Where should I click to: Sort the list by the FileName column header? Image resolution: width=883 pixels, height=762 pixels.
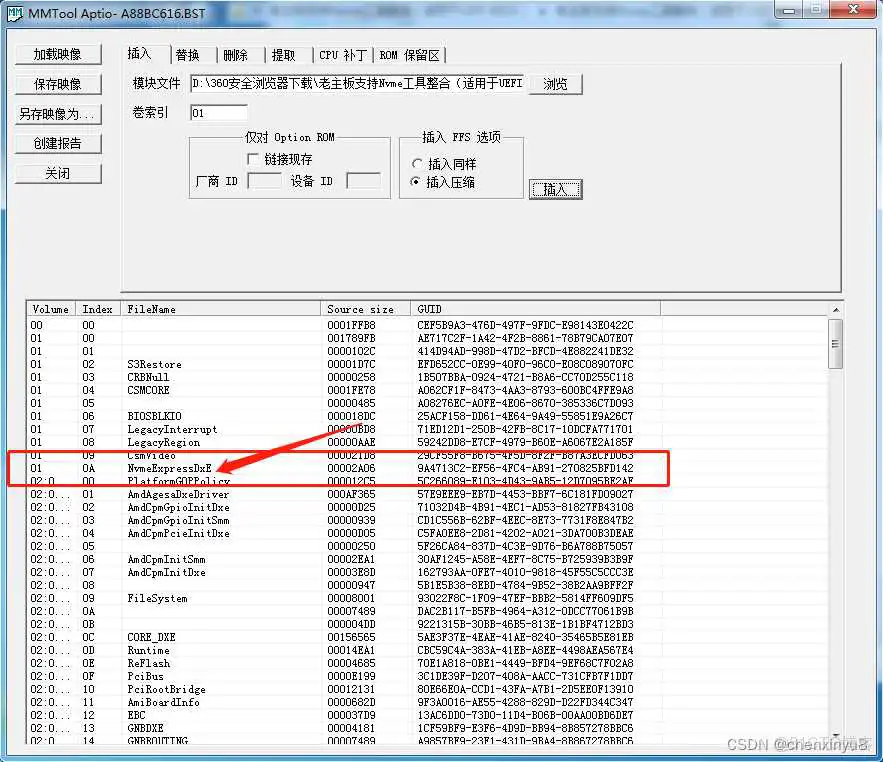pyautogui.click(x=150, y=309)
